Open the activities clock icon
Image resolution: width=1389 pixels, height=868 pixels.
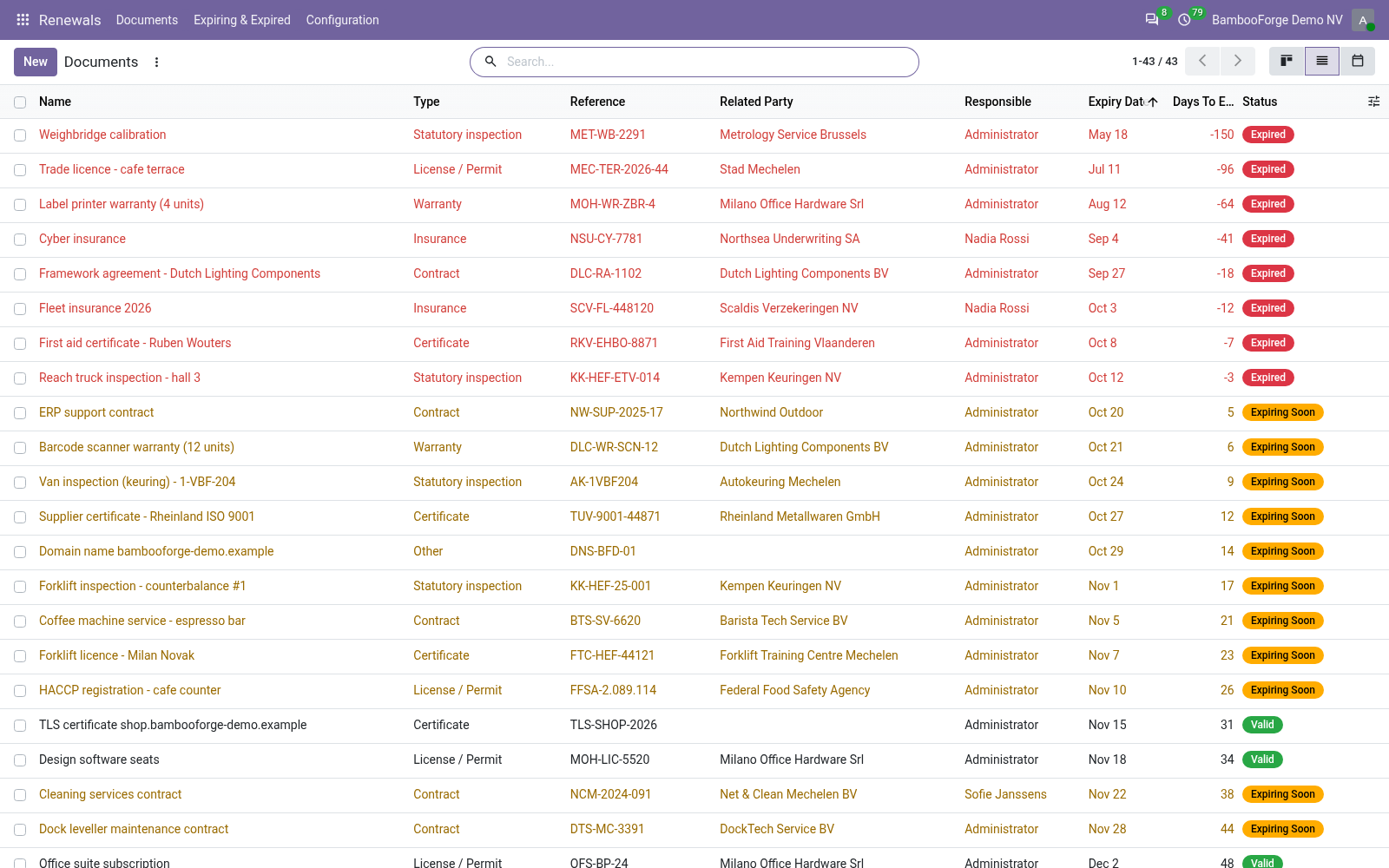click(1184, 20)
